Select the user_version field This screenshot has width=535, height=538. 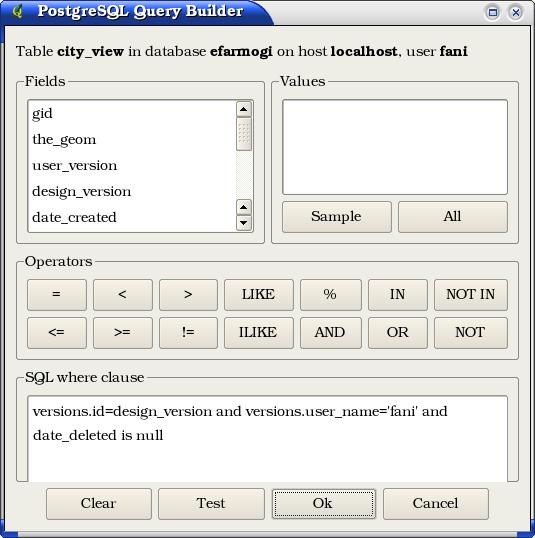coord(132,165)
